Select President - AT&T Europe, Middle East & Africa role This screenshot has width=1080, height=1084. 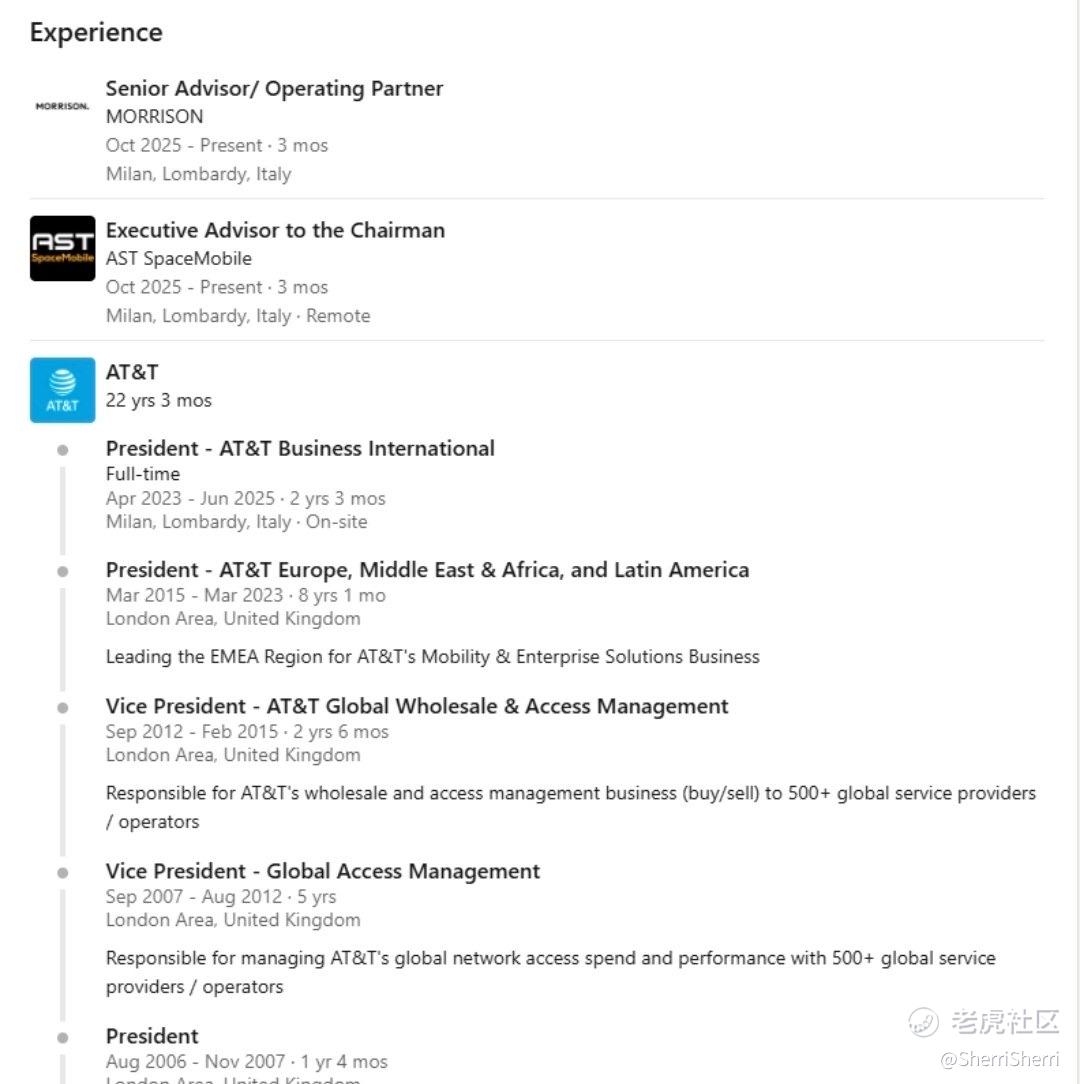[x=427, y=570]
